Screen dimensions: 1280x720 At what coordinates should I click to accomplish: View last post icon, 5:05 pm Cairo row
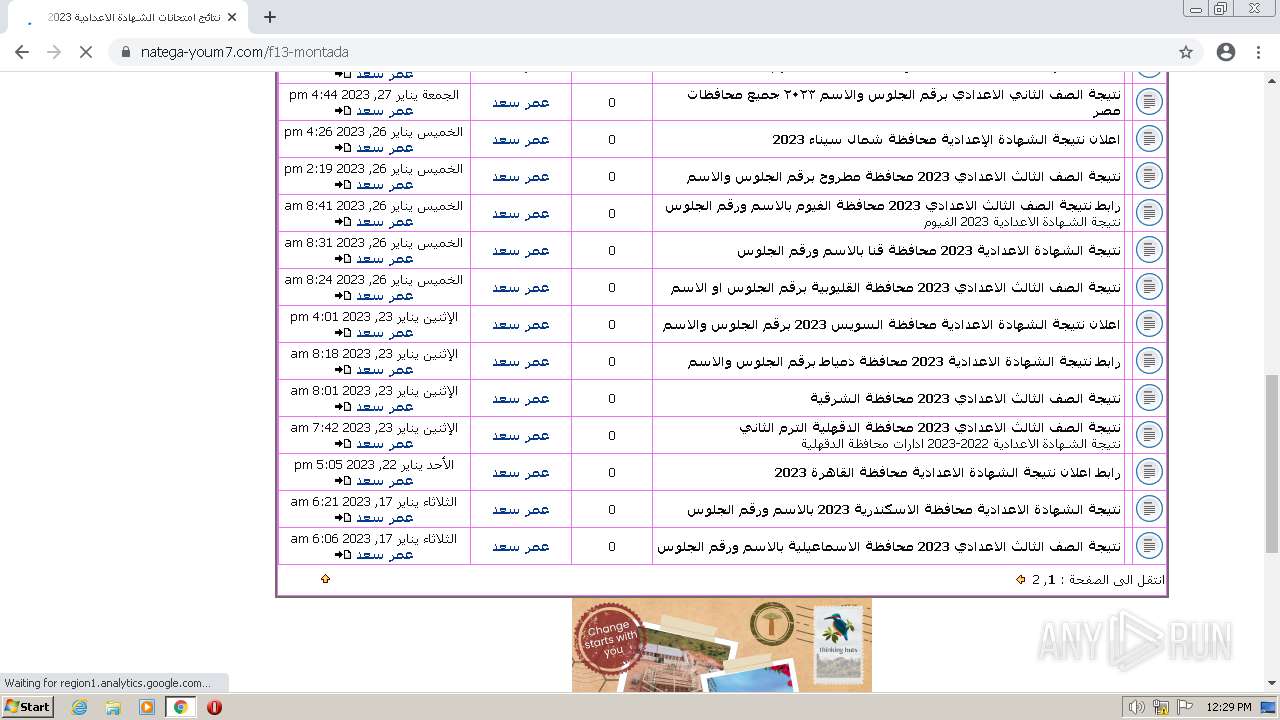[x=343, y=481]
